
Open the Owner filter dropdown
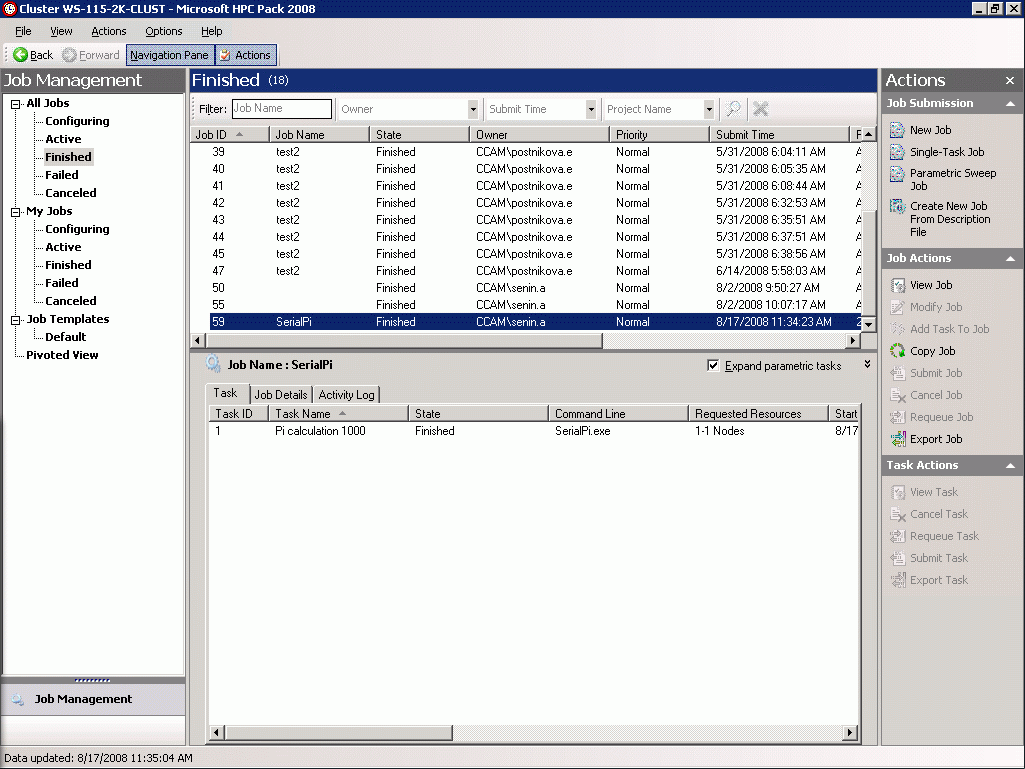tap(473, 109)
